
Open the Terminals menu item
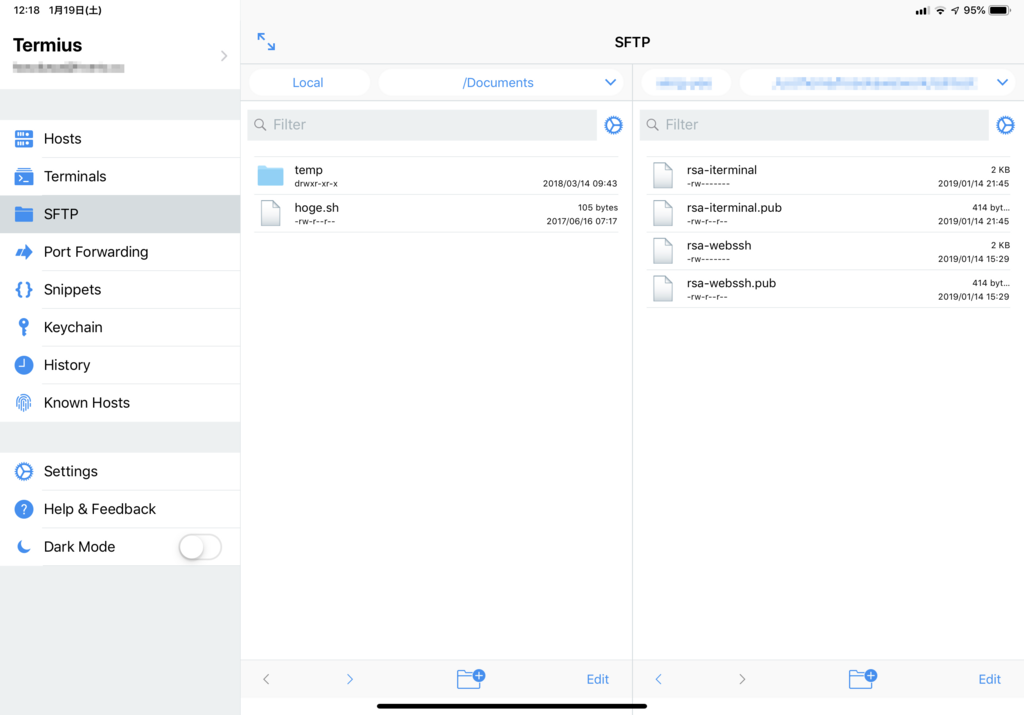point(120,176)
